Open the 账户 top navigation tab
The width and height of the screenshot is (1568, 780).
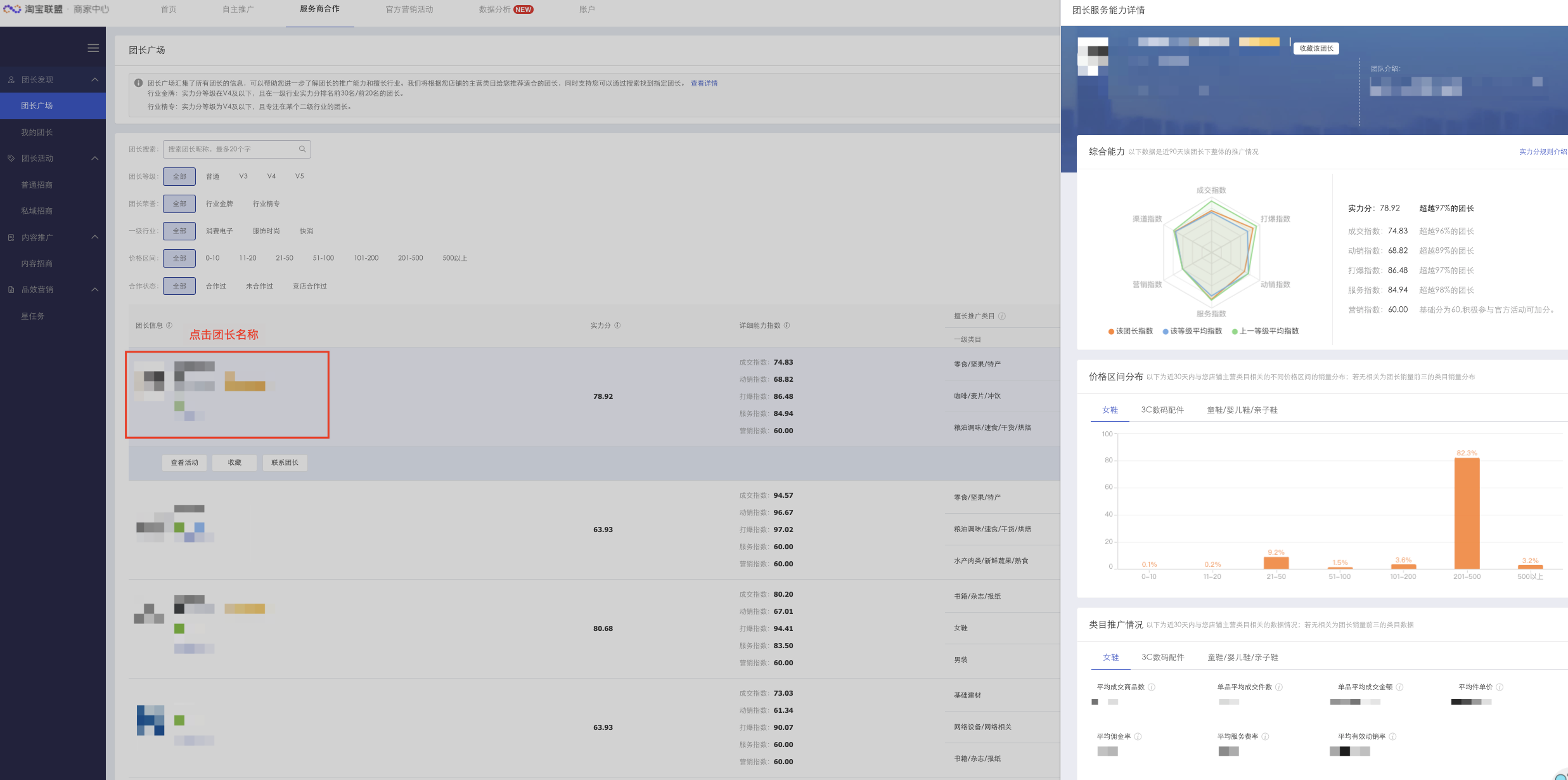tap(587, 10)
